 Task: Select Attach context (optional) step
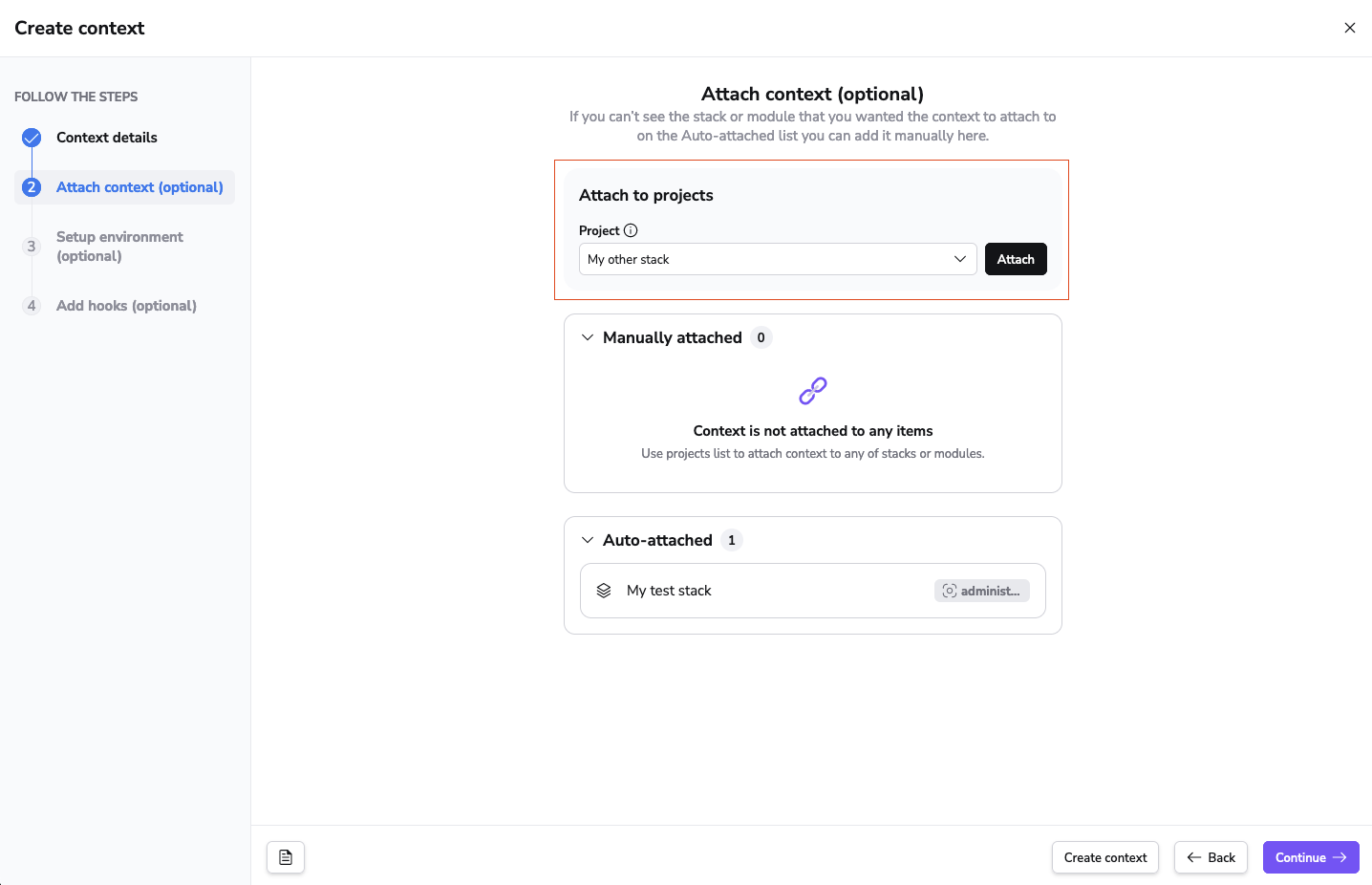click(x=139, y=187)
